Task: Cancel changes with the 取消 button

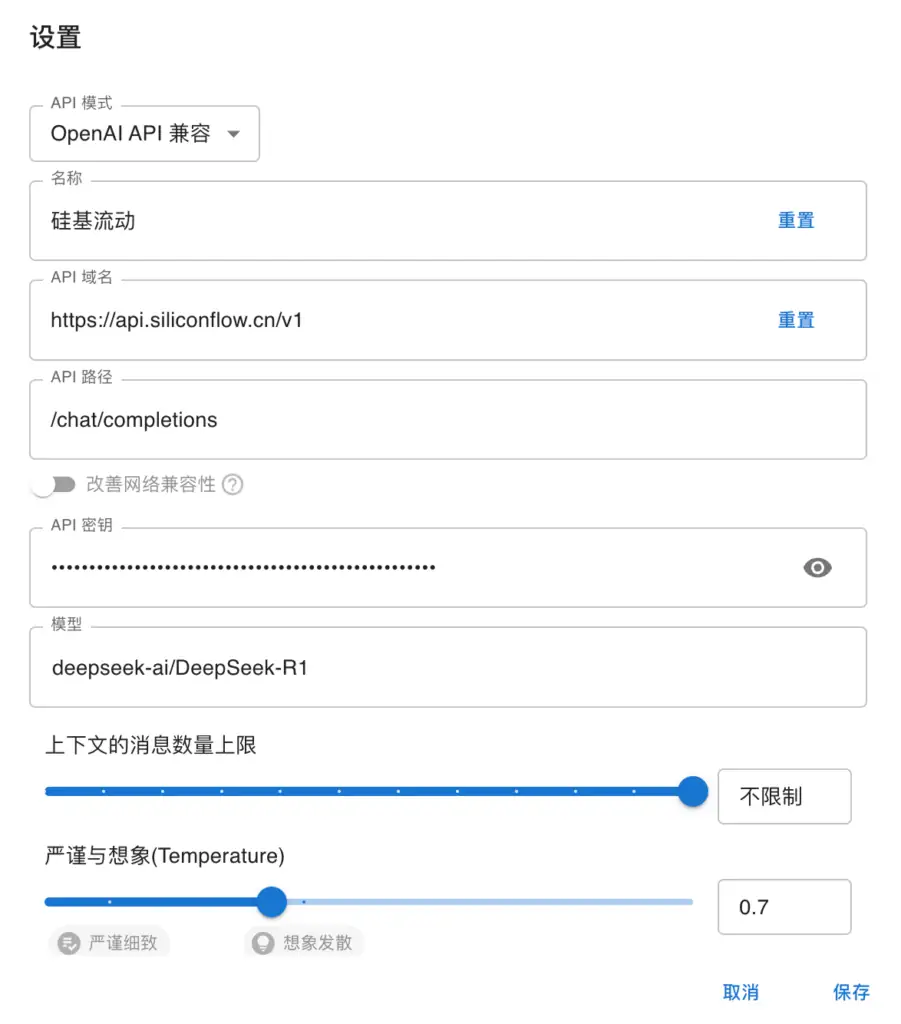Action: point(741,992)
